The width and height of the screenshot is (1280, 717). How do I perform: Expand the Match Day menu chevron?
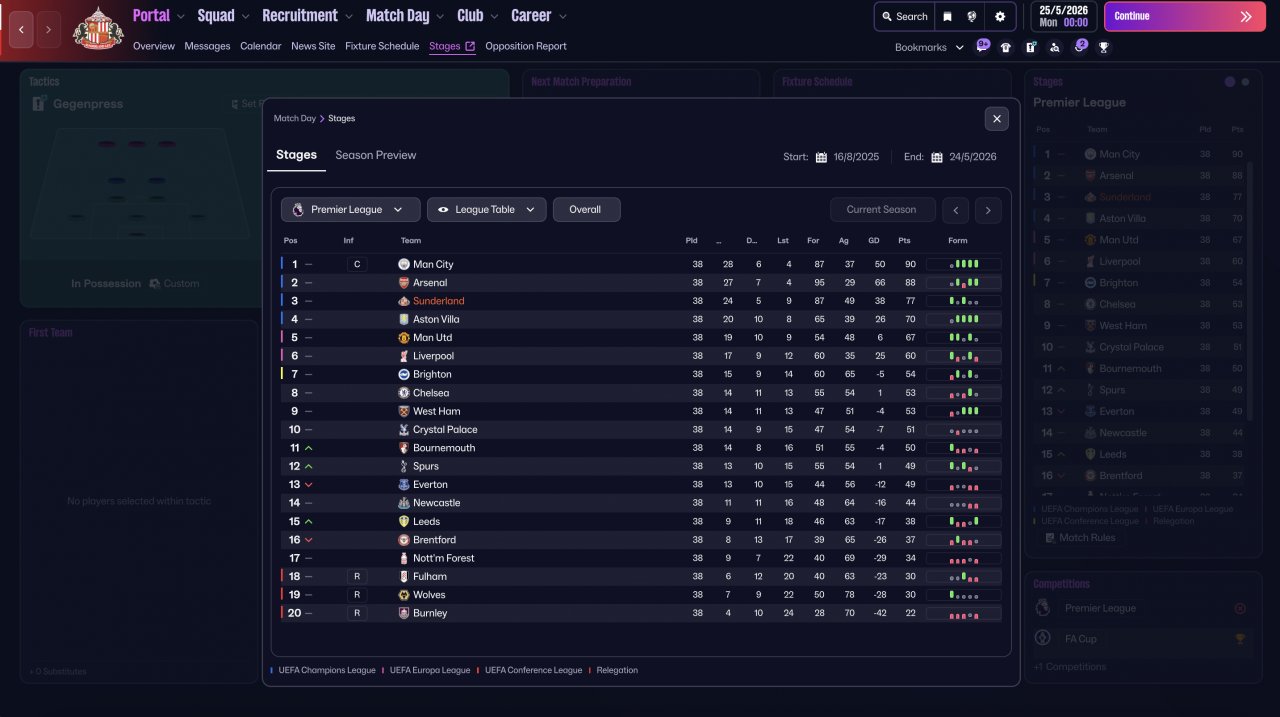pyautogui.click(x=441, y=17)
